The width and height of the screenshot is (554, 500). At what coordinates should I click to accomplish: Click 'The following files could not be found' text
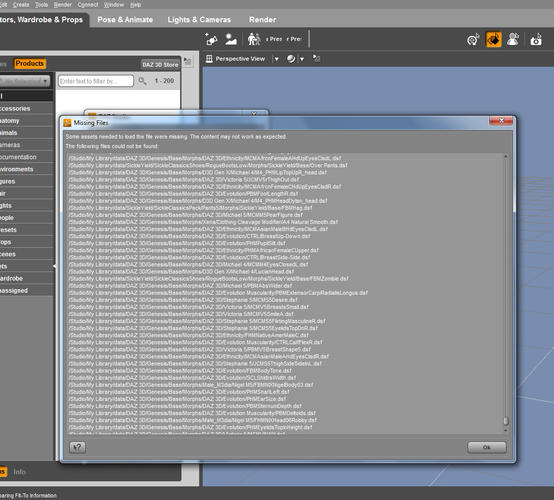click(x=112, y=146)
